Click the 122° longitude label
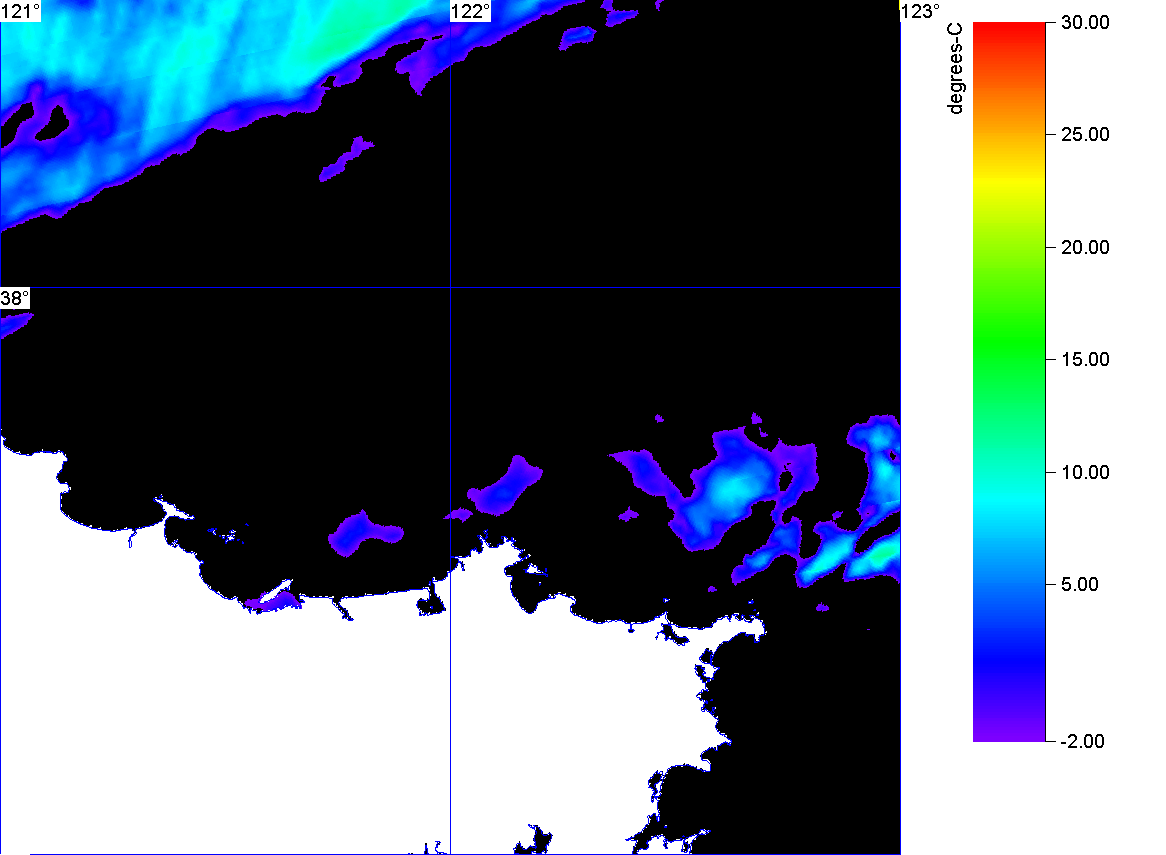The width and height of the screenshot is (1166, 855). [x=471, y=11]
